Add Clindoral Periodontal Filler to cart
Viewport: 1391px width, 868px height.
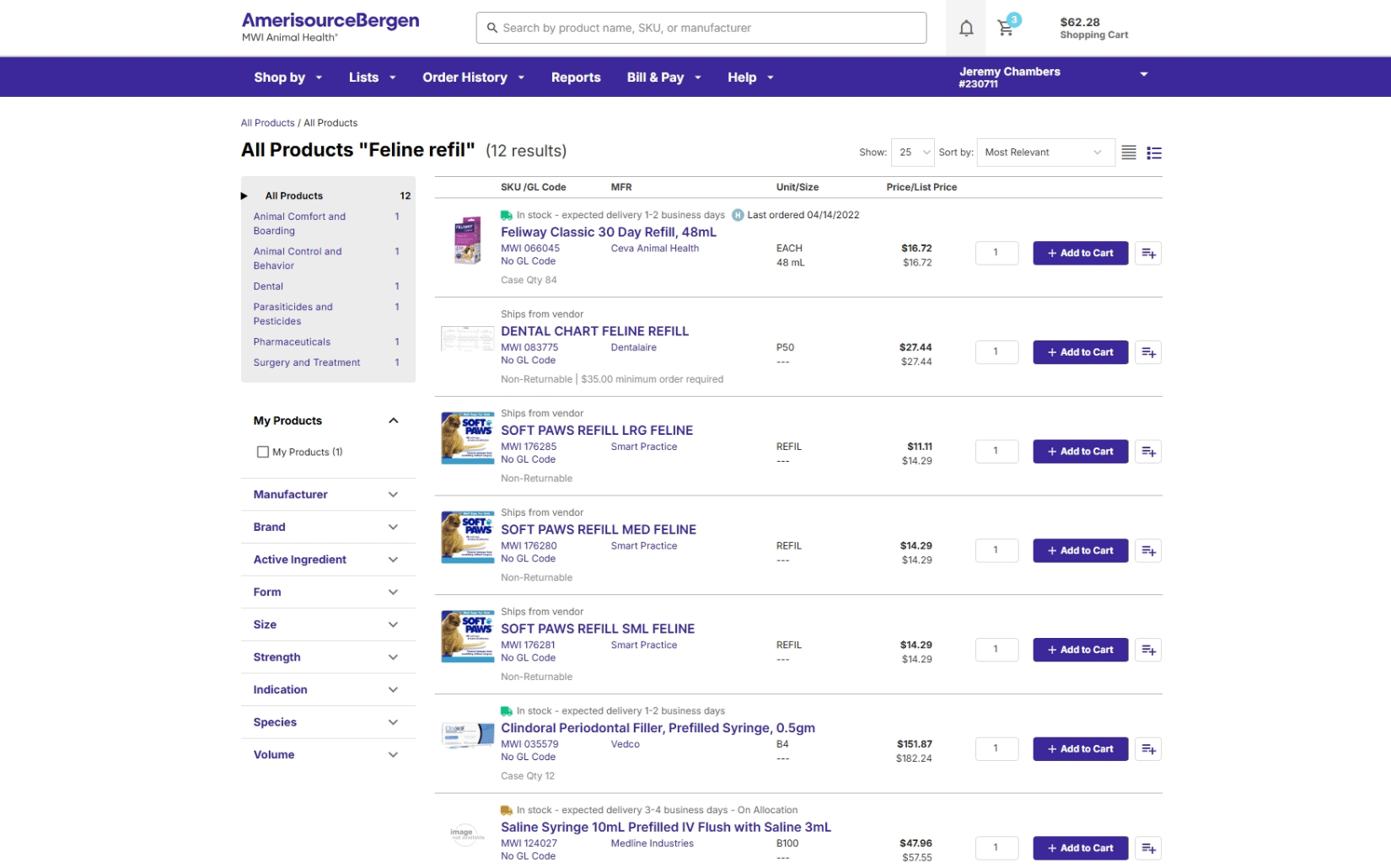click(1080, 749)
